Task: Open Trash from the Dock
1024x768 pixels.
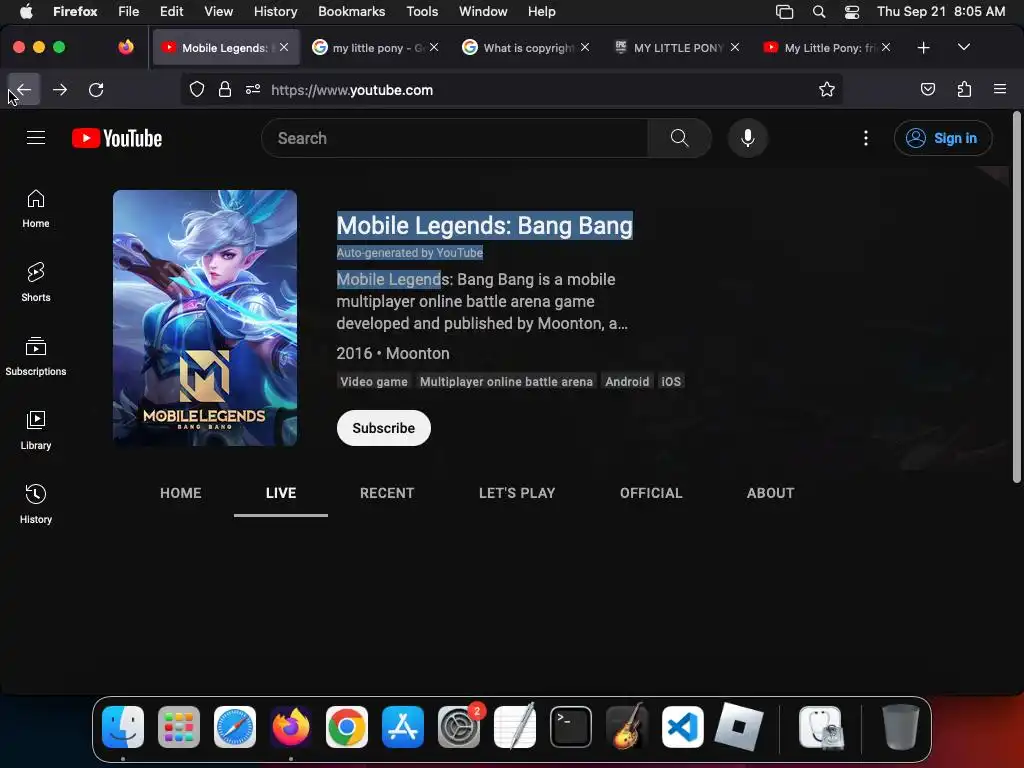Action: click(901, 727)
